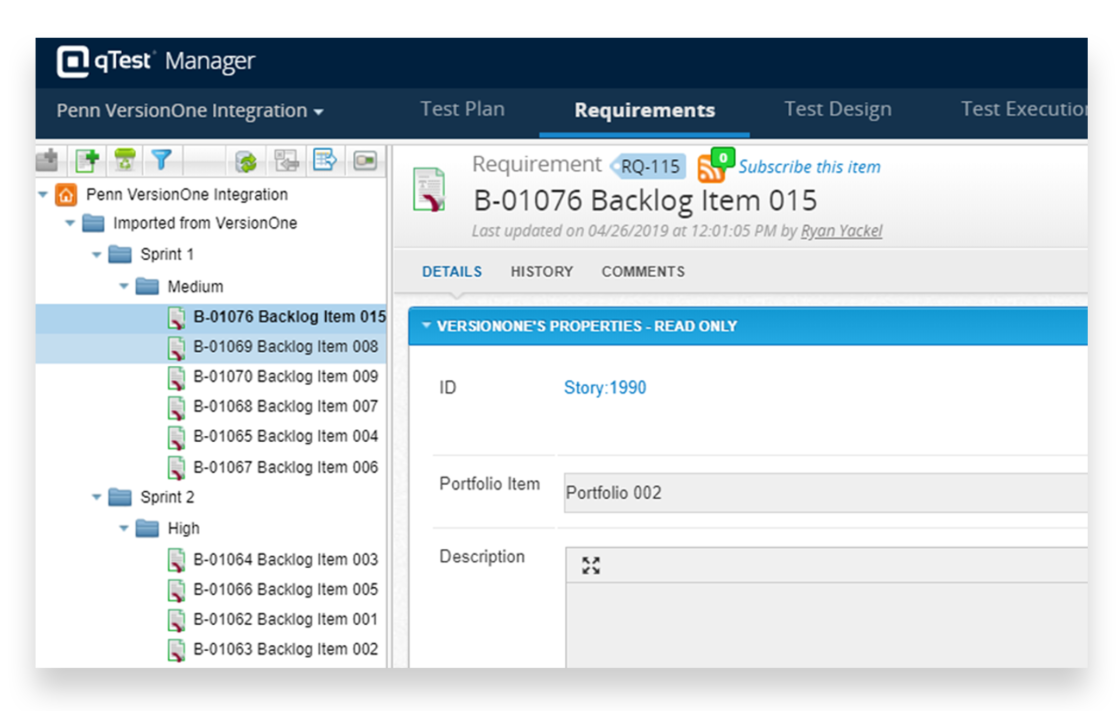This screenshot has width=1120, height=711.
Task: Click the orange RSS subscribe icon
Action: [711, 169]
